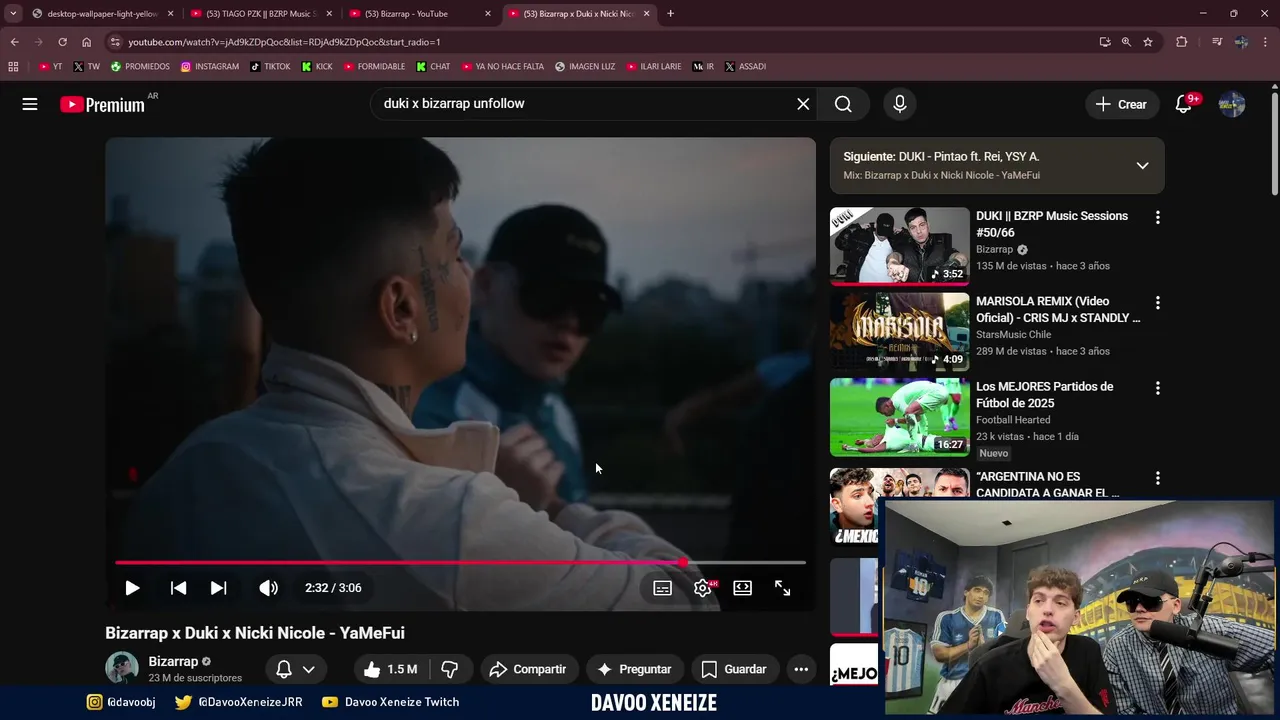Open the bookmarks apps grid icon

[x=13, y=67]
